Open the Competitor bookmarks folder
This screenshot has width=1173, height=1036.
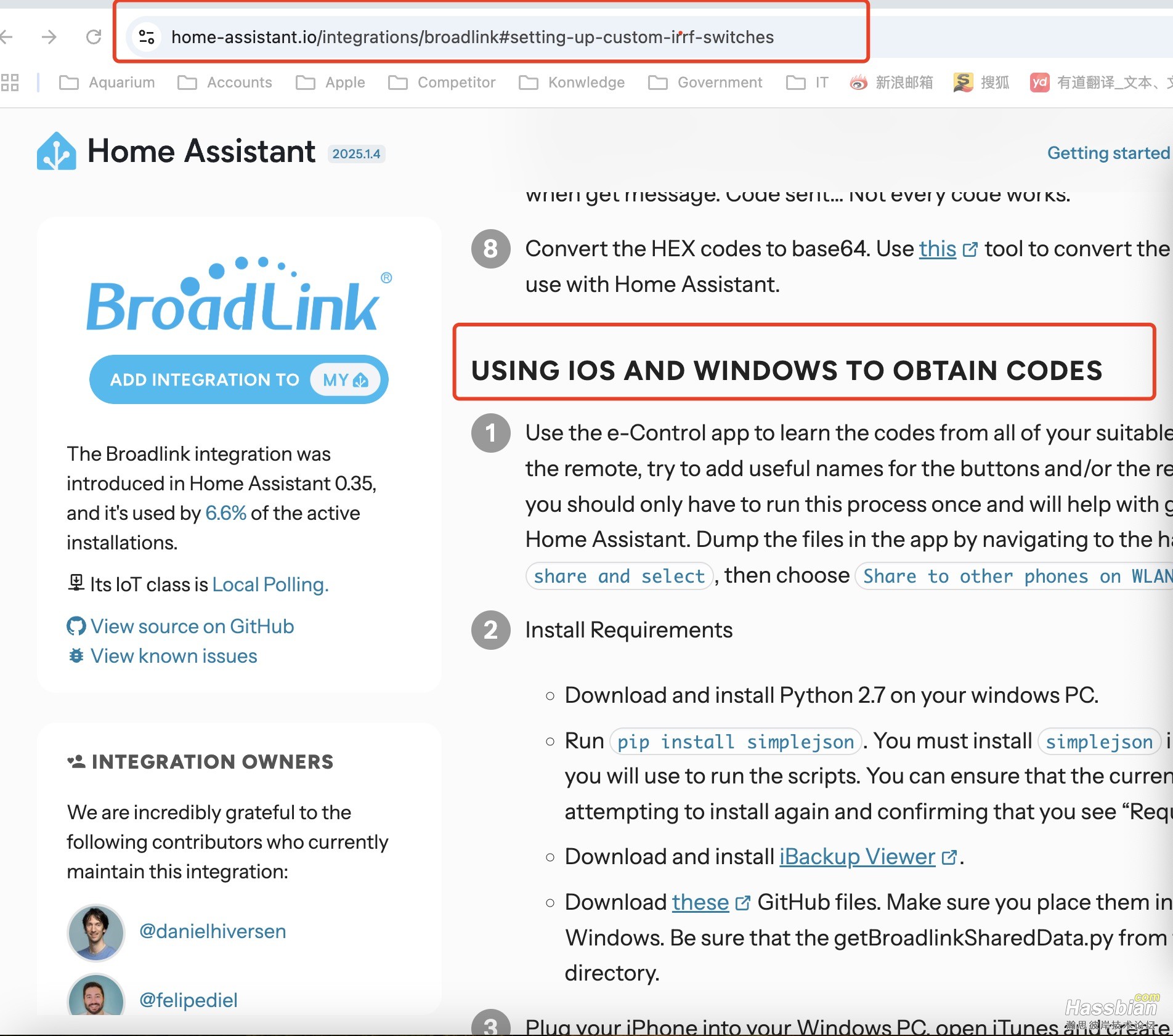(x=442, y=83)
